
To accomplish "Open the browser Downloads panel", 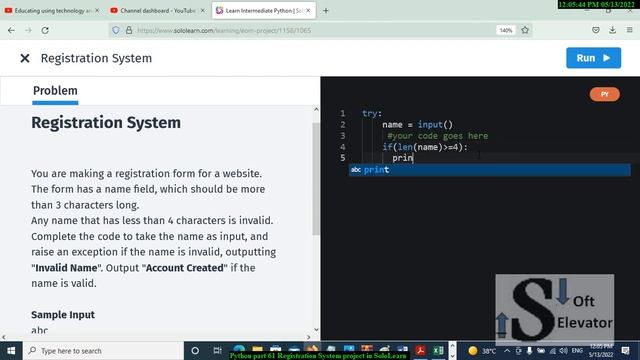I will (x=612, y=30).
